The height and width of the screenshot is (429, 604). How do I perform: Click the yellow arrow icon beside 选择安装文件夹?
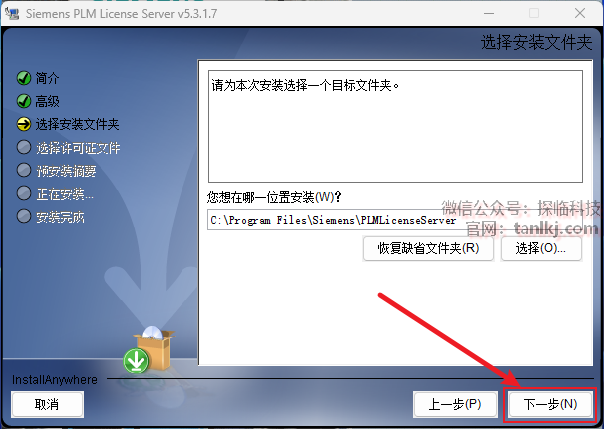24,124
